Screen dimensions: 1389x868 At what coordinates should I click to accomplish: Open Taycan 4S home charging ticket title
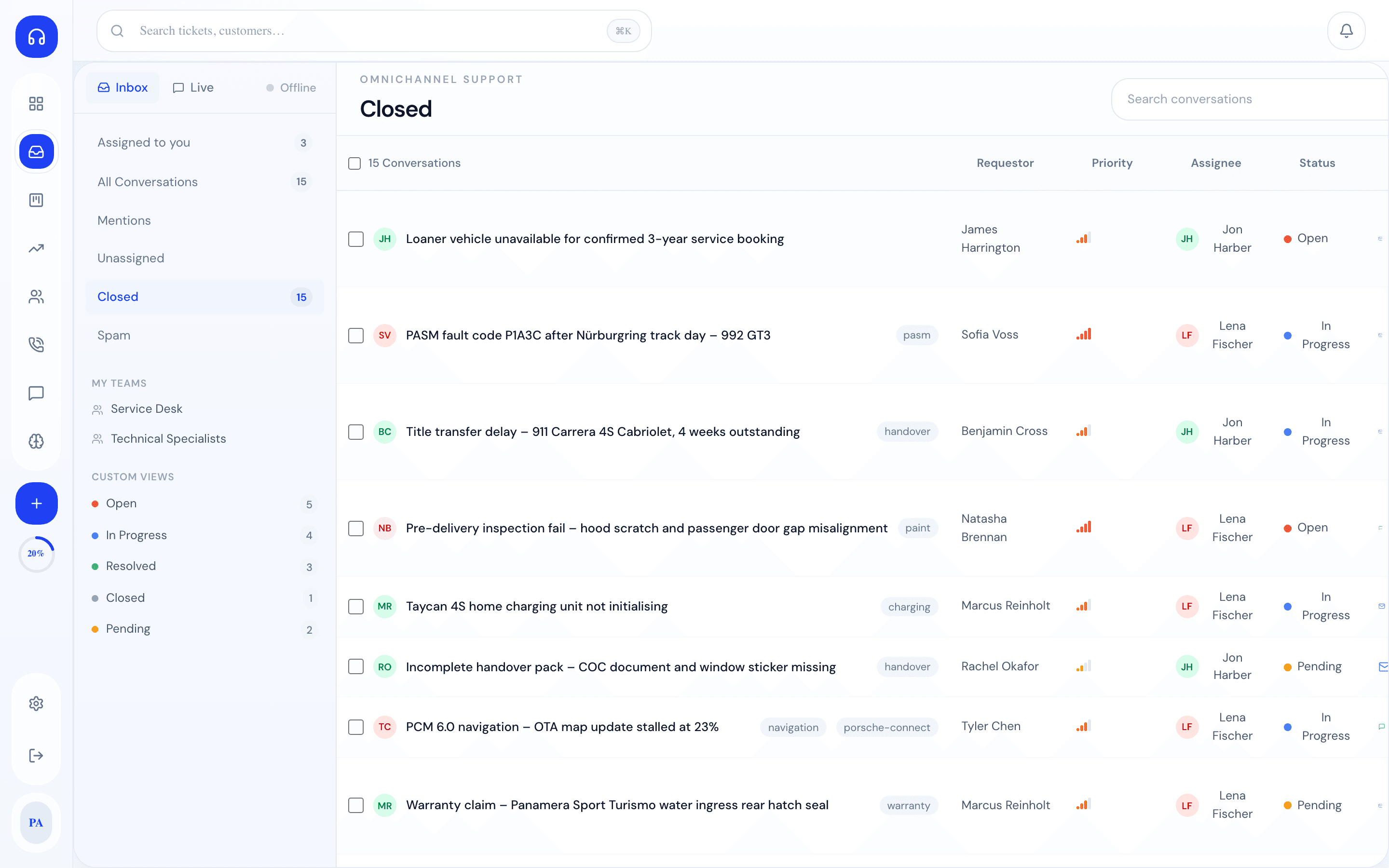click(x=537, y=606)
